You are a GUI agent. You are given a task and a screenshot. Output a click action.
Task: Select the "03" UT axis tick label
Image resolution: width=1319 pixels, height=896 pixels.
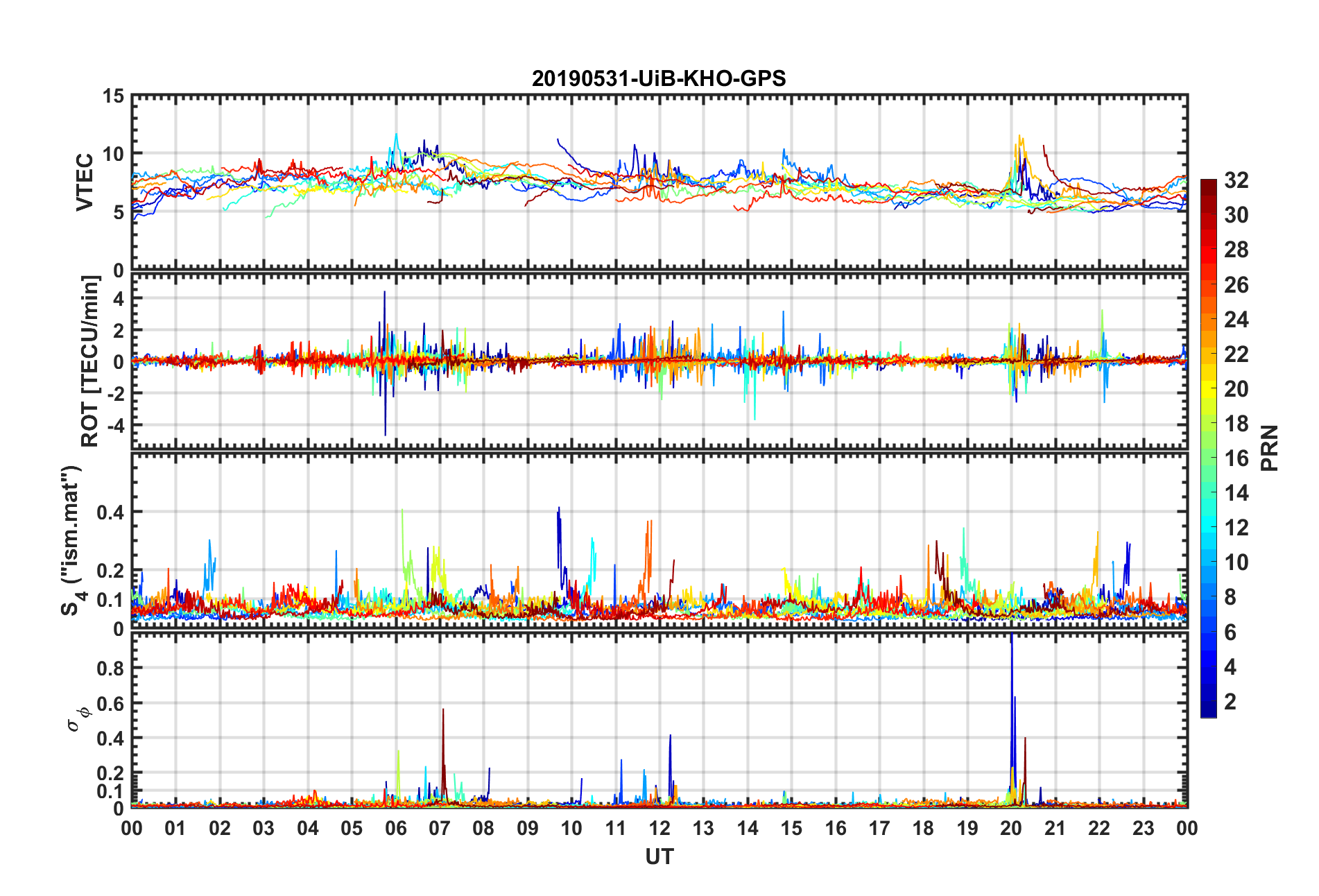click(264, 828)
